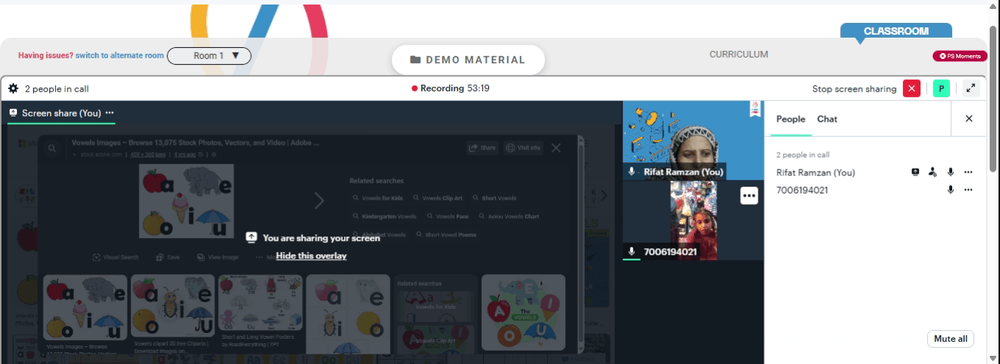Viewport: 1000px width, 364px height.
Task: Open more options for 7006194021 row
Action: 968,190
